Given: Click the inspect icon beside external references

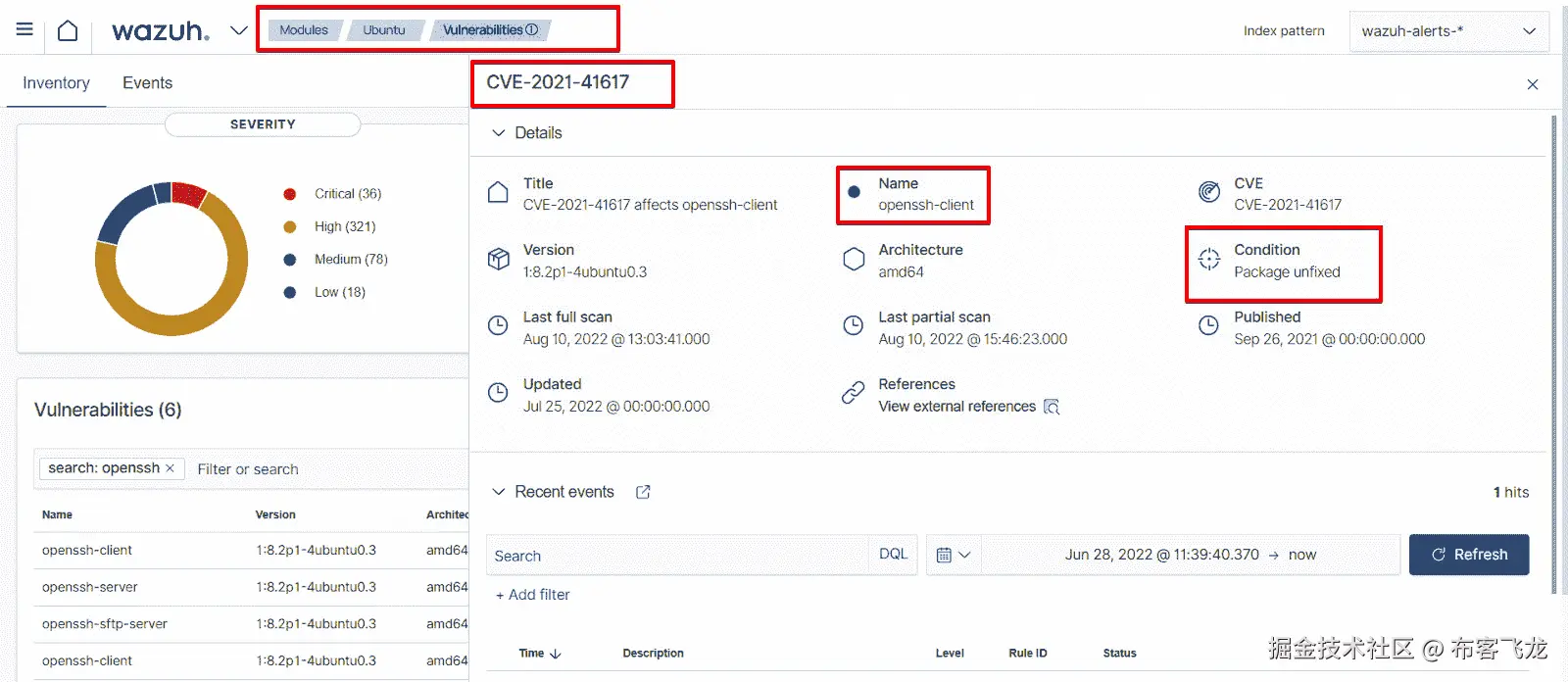Looking at the screenshot, I should pyautogui.click(x=1052, y=407).
